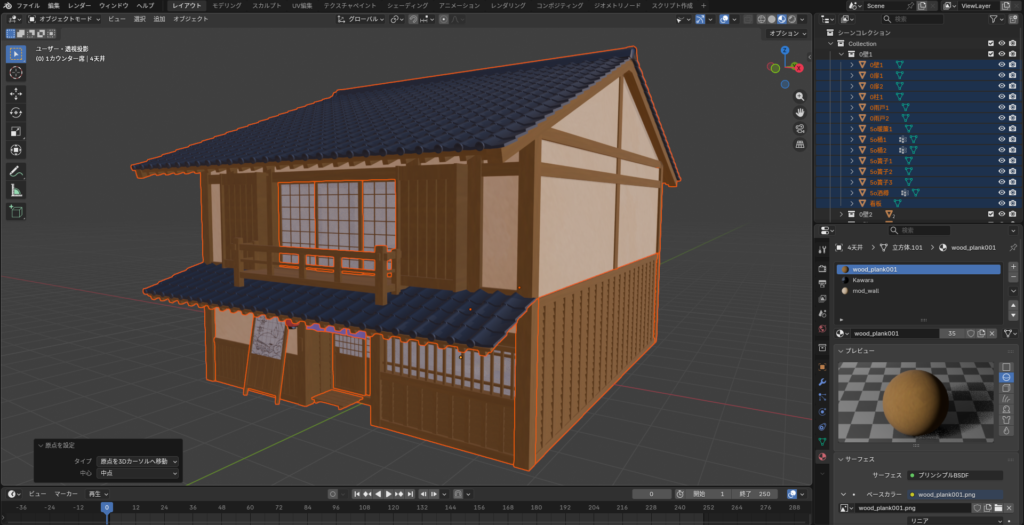Select the Measure tool
Screen dimensions: 1024x525
16,190
